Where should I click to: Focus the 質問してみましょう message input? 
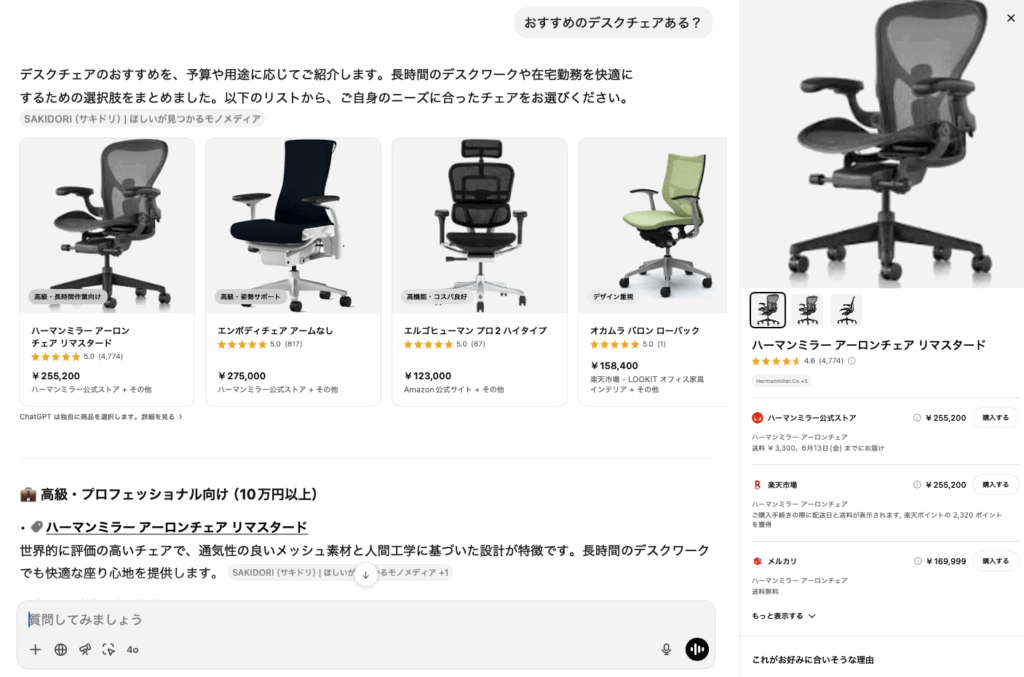point(366,620)
